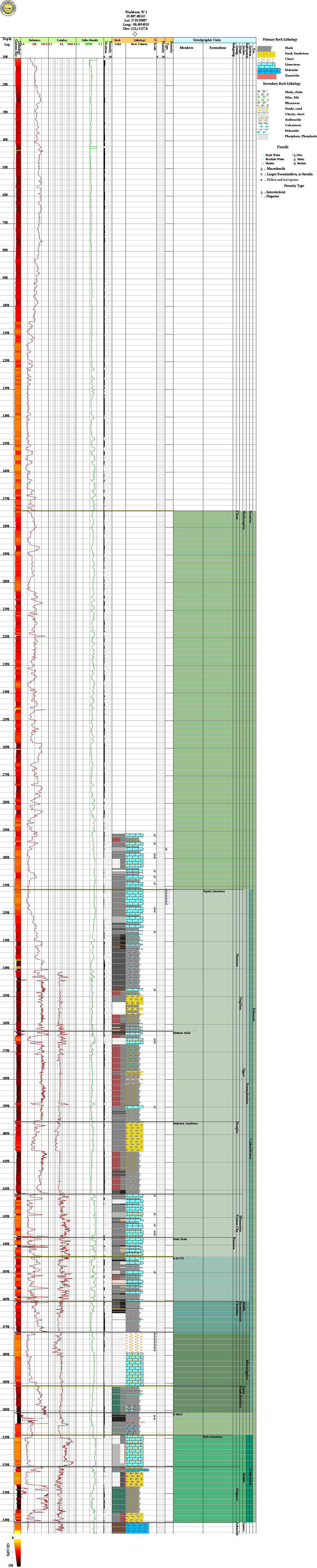This screenshot has width=317, height=1568.
Task: Click the Interskeletal porosity symbol
Action: [x=261, y=192]
